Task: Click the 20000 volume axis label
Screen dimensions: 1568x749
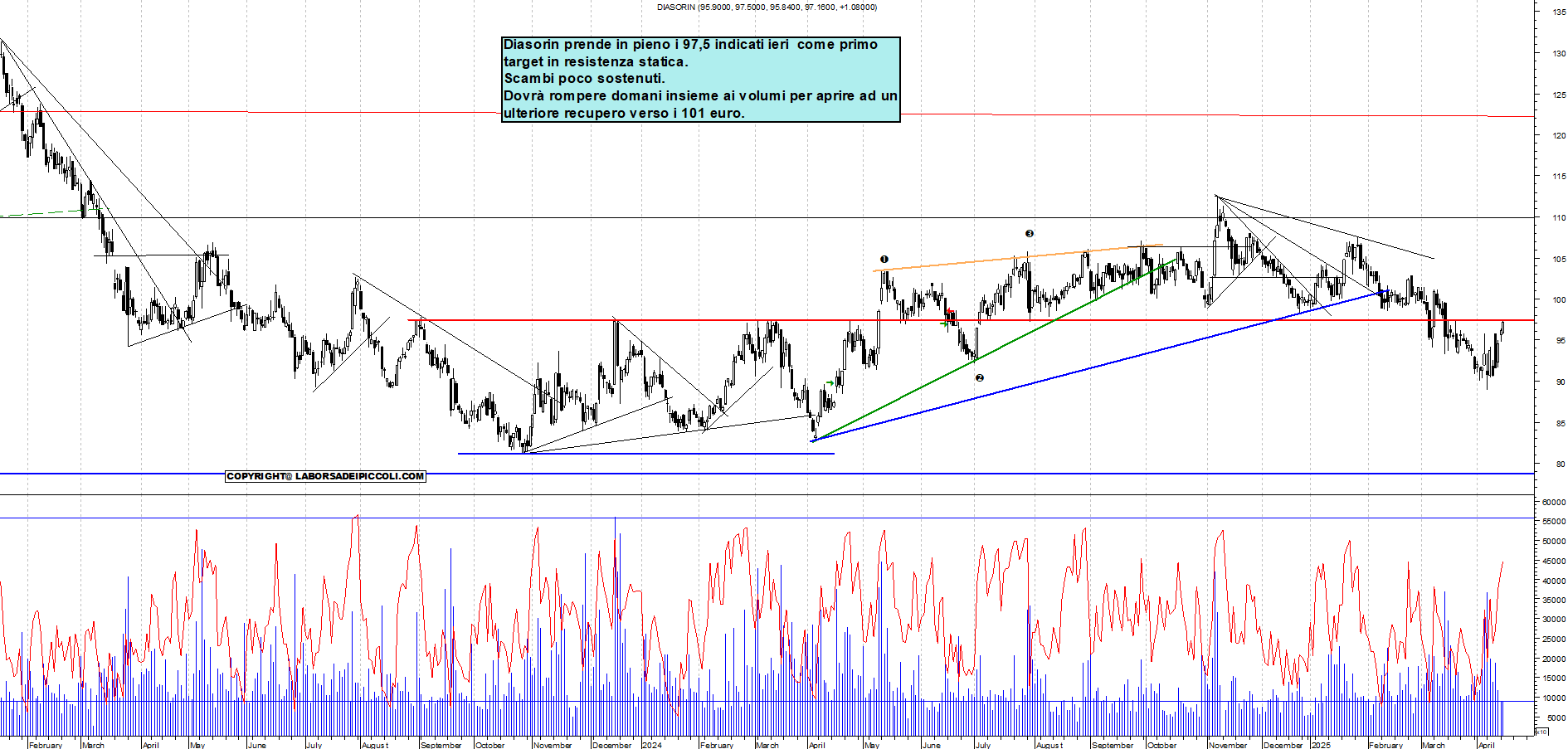Action: coord(1554,659)
